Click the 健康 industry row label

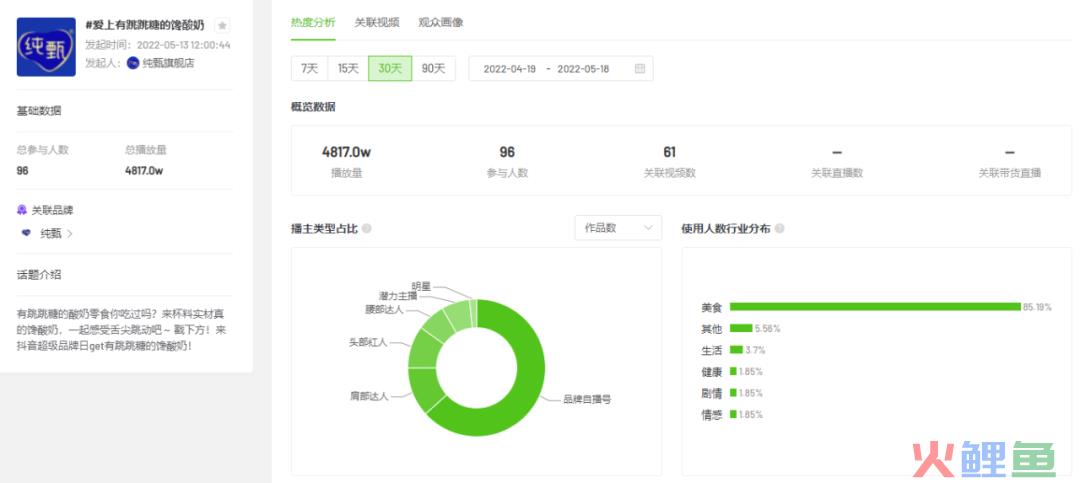pyautogui.click(x=712, y=372)
